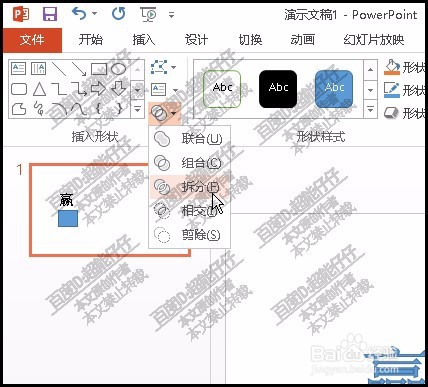Switch to the 开始 tab
This screenshot has height=387, width=428.
point(91,40)
